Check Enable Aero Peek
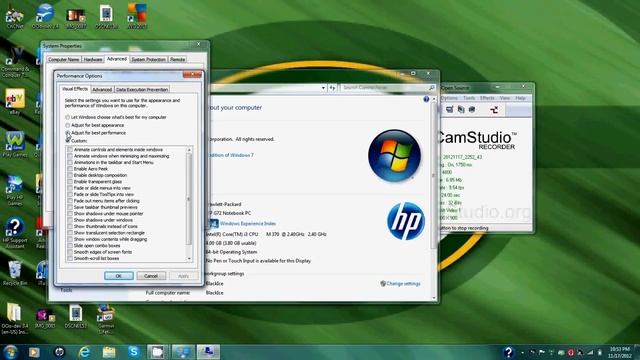The height and width of the screenshot is (360, 640). pos(70,169)
